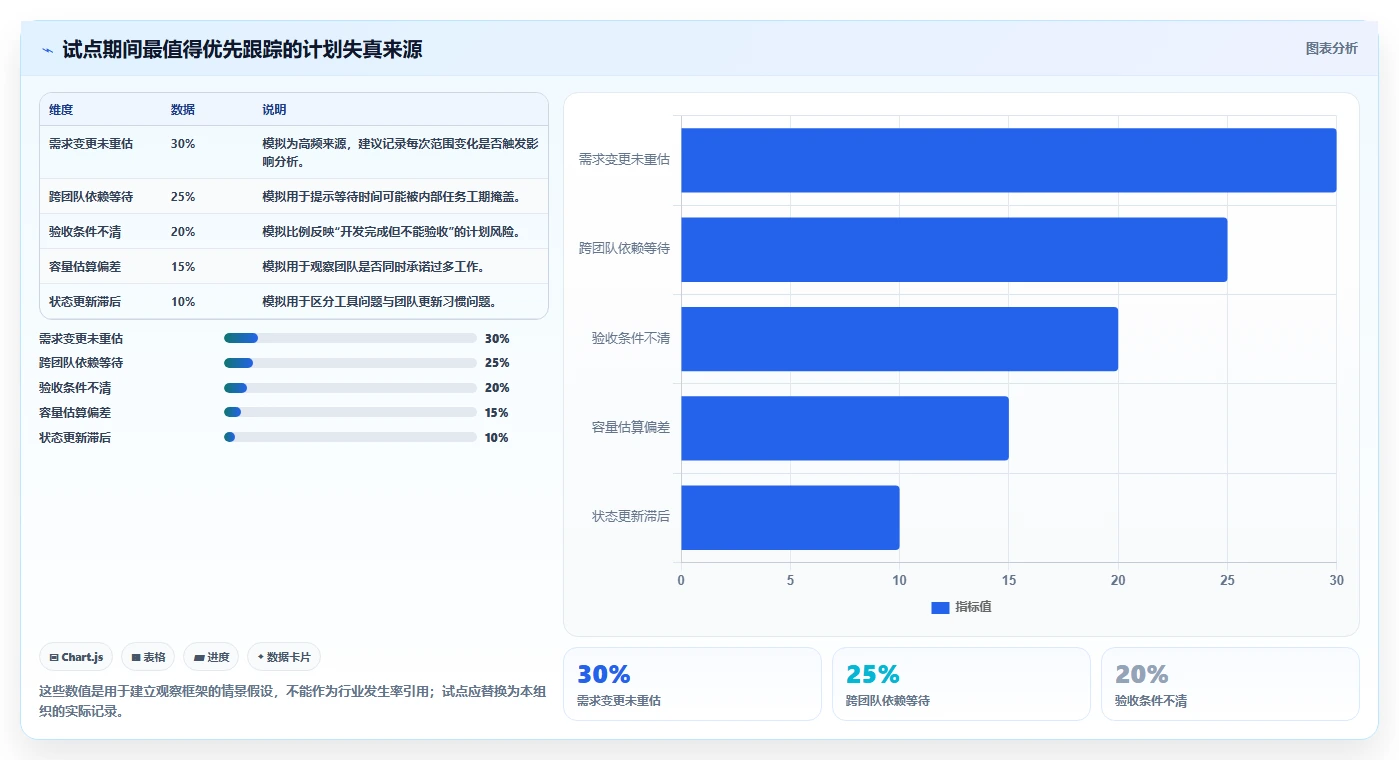Viewport: 1399px width, 760px height.
Task: Click the 容量估算偏差 chart bar
Action: click(x=845, y=428)
